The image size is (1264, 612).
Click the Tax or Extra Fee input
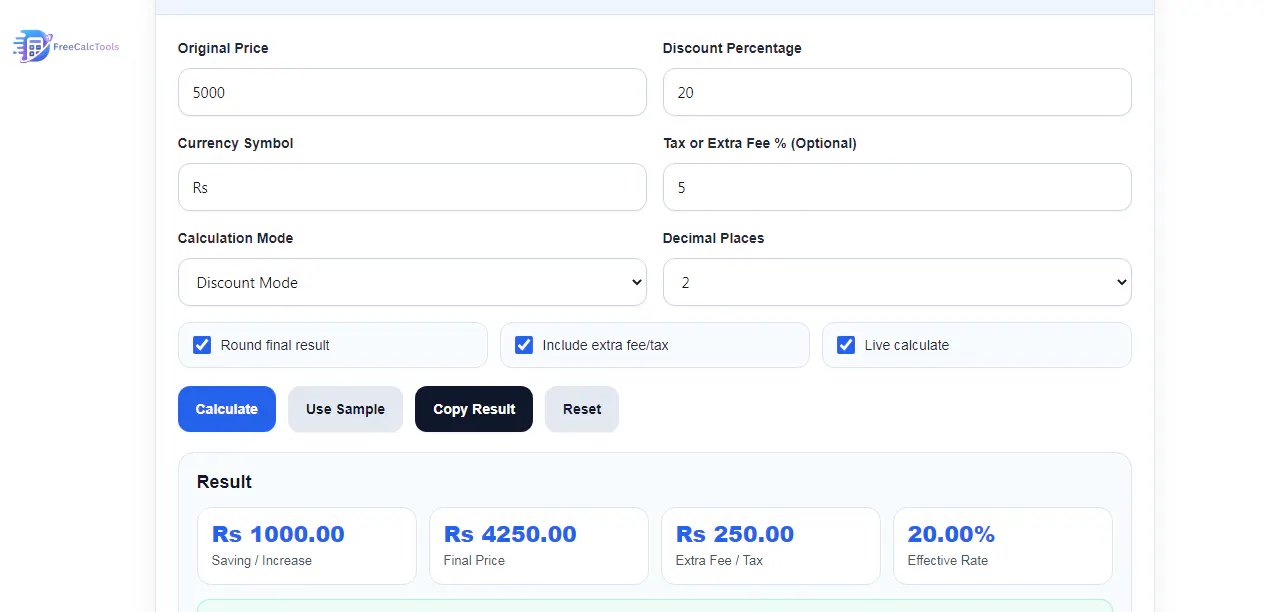click(x=897, y=187)
